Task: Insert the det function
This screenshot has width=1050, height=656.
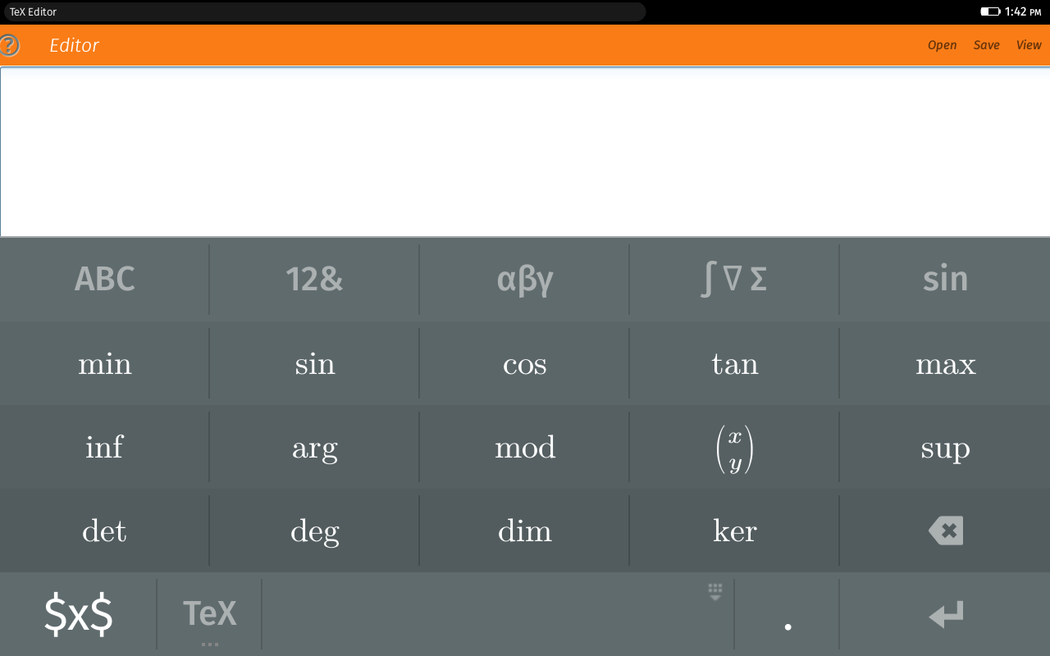Action: 104,531
